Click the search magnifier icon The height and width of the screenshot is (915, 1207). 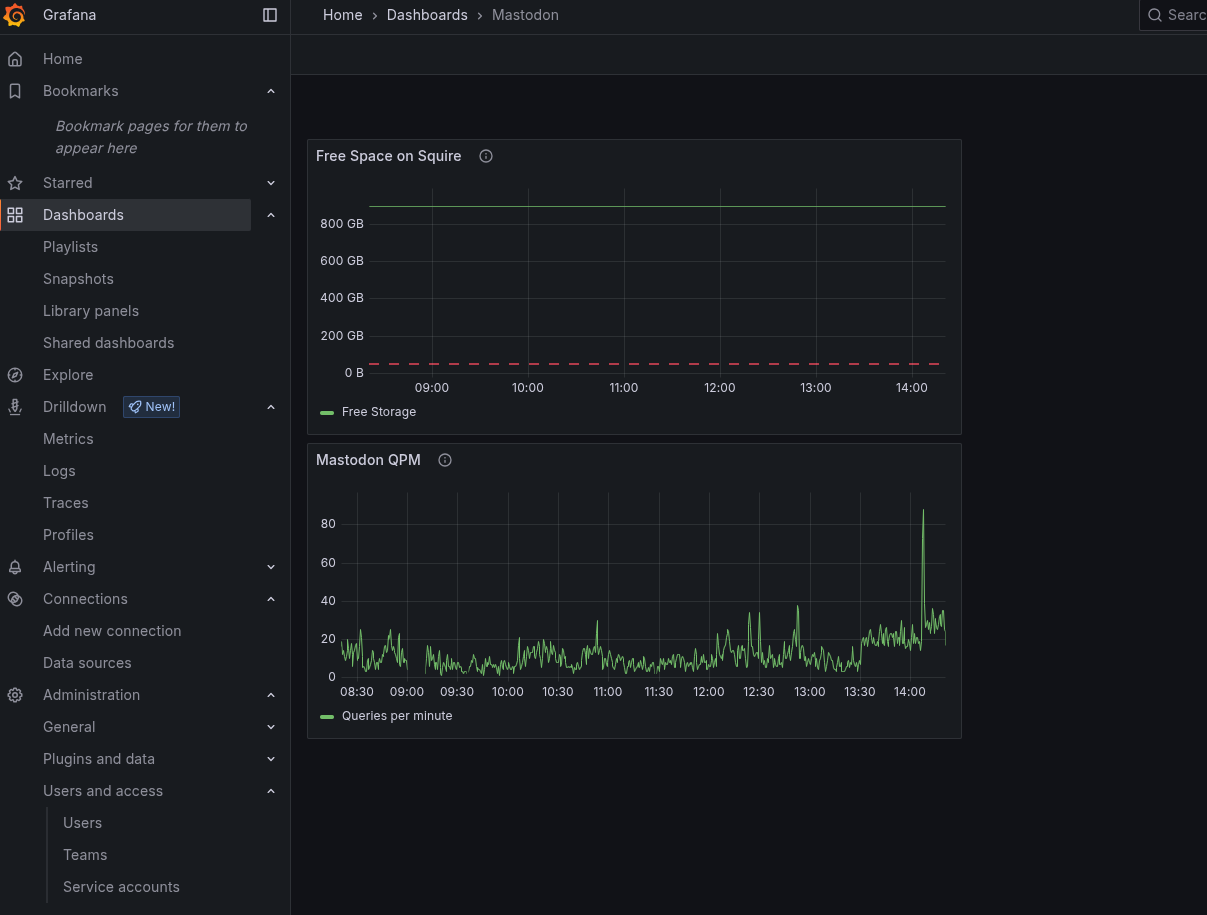click(x=1155, y=15)
